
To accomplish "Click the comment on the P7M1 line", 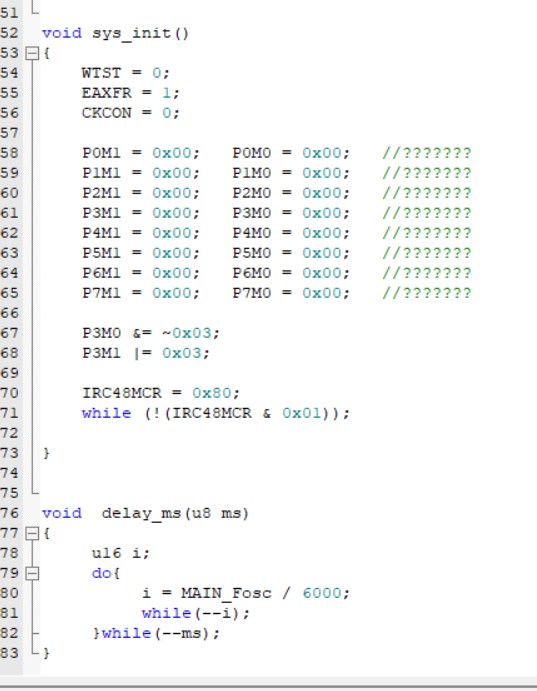I will [427, 293].
